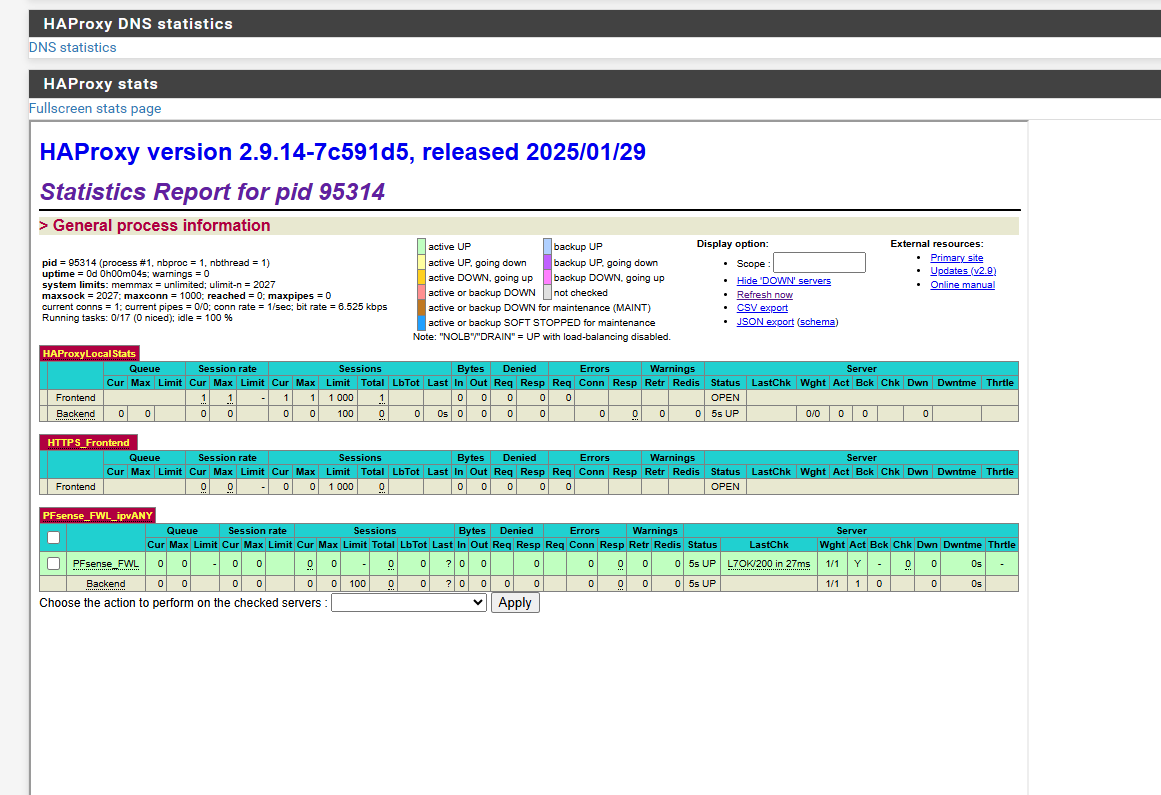Click the 1 000 session limit in HAProxyLocalStats Frontend
Viewport: 1161px width, 795px height.
[x=341, y=398]
